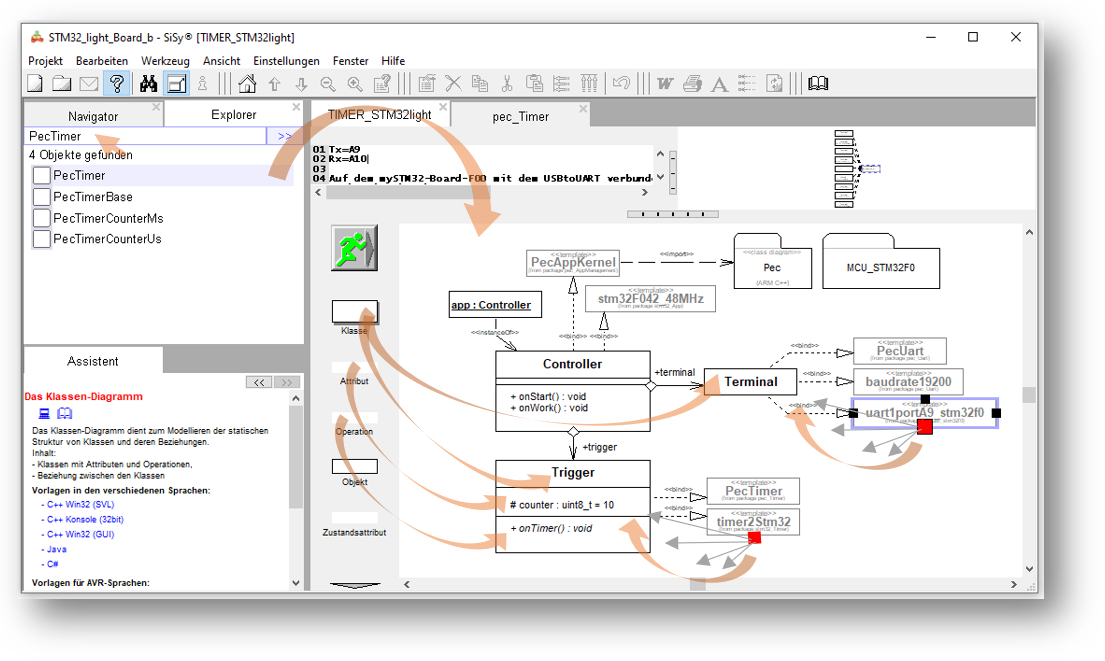1105x661 pixels.
Task: Click the binoculars search icon
Action: click(148, 84)
